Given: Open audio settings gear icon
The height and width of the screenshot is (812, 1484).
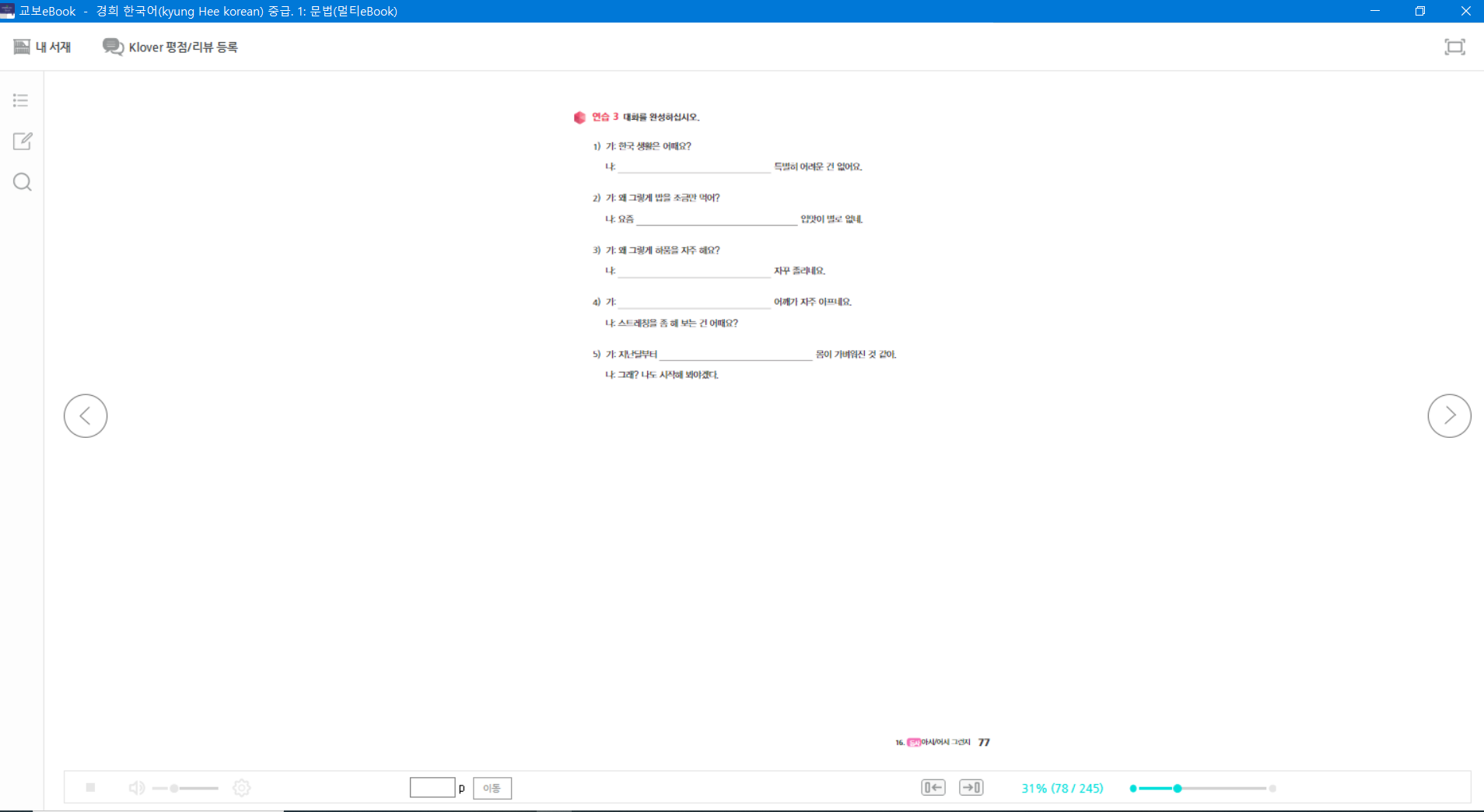Looking at the screenshot, I should pos(242,788).
